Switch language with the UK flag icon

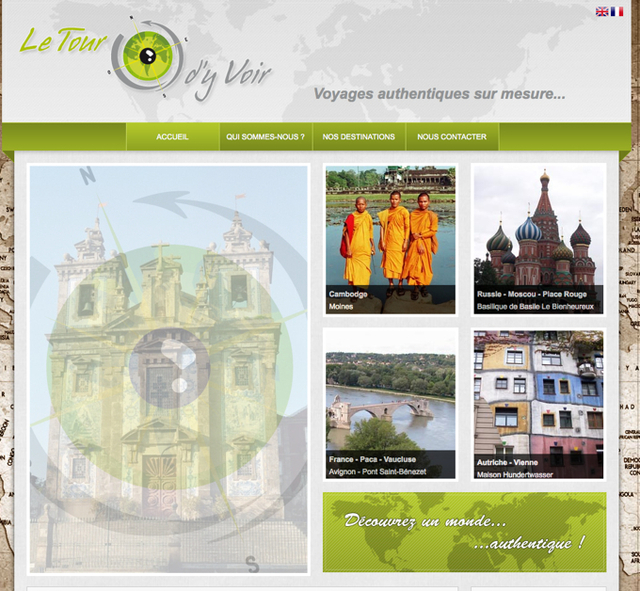pos(602,12)
